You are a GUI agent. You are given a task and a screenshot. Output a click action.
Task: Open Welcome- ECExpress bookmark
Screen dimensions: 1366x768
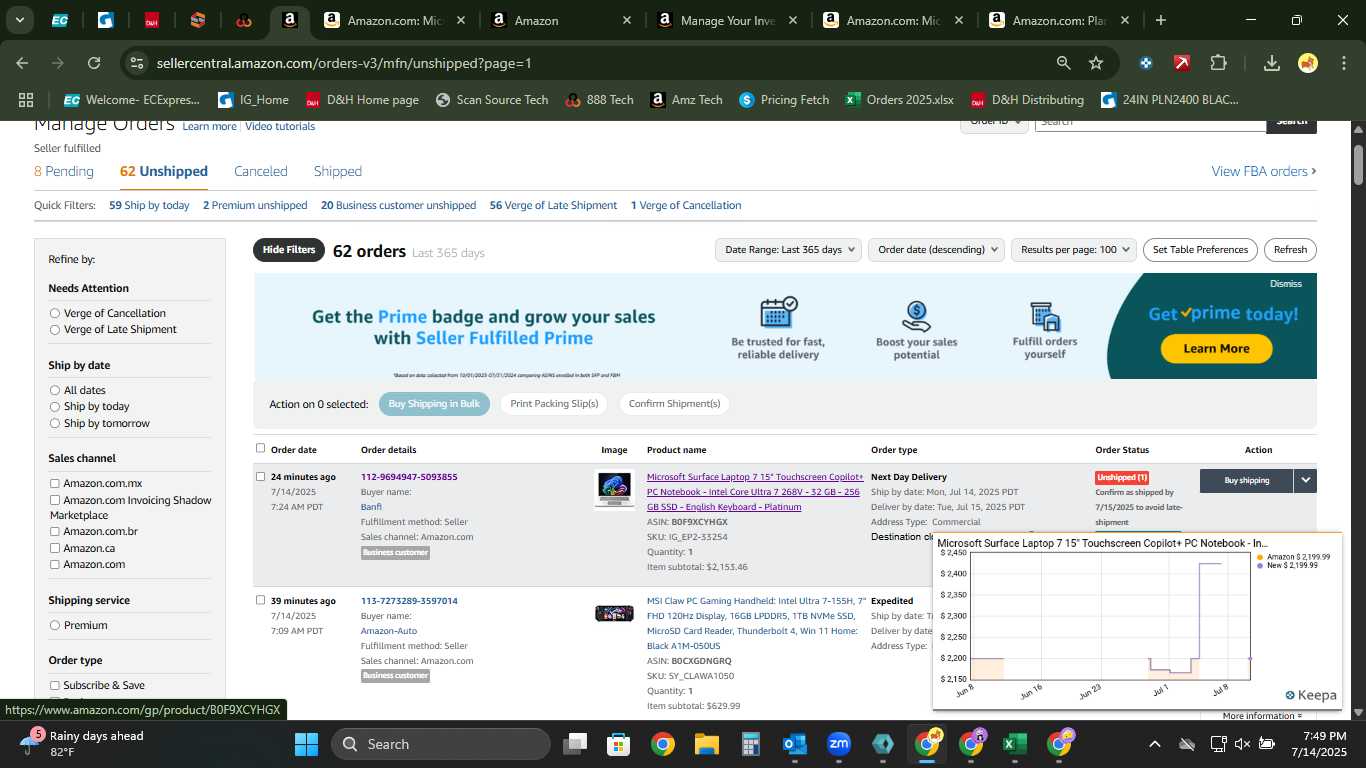(x=132, y=100)
